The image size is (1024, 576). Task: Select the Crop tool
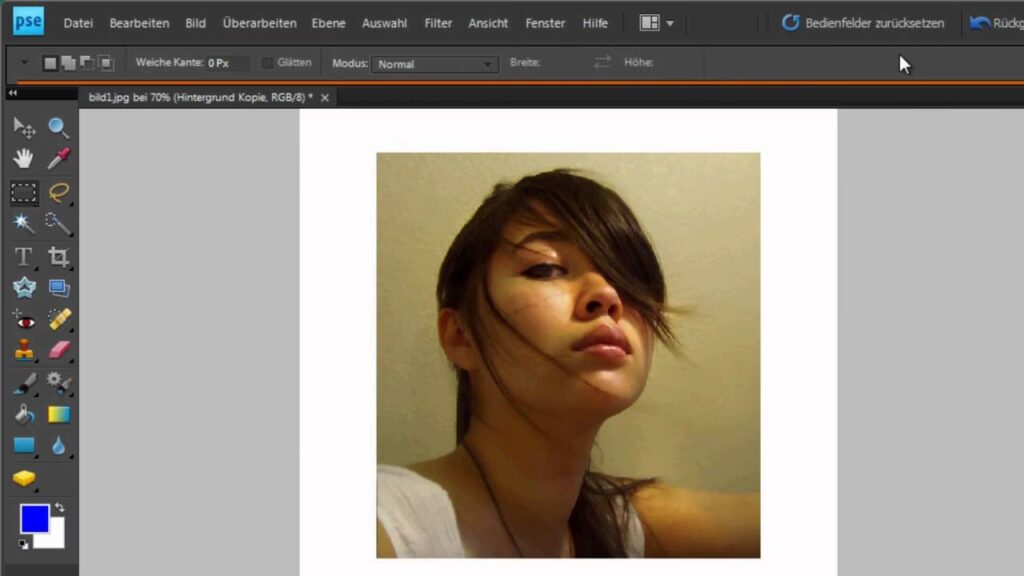pyautogui.click(x=59, y=257)
